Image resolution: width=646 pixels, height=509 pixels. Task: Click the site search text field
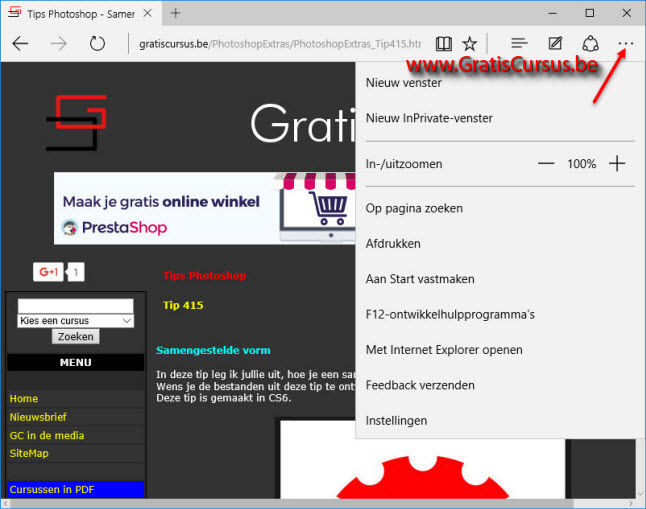pos(75,306)
